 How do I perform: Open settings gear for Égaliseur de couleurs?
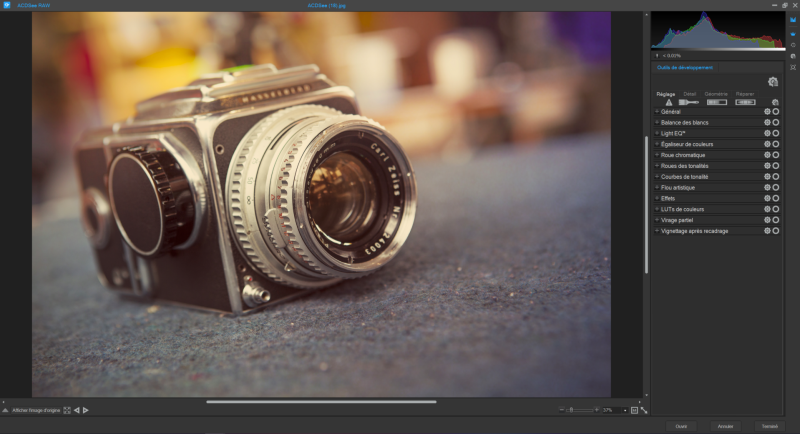pos(767,144)
